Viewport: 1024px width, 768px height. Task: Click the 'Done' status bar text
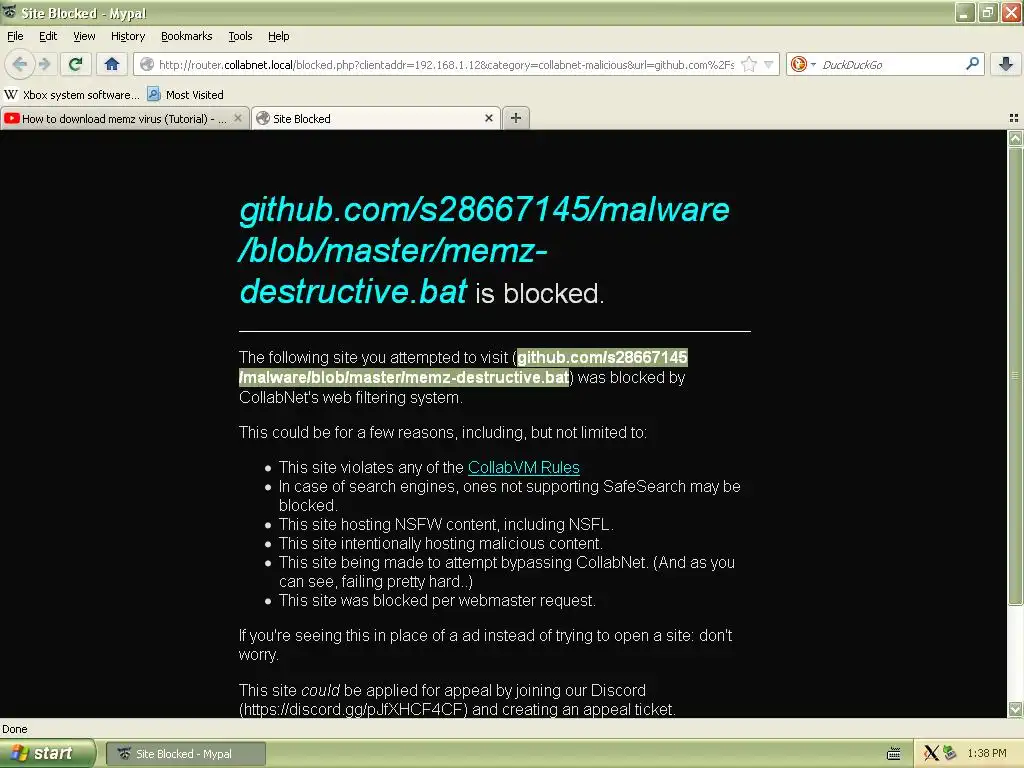click(15, 729)
